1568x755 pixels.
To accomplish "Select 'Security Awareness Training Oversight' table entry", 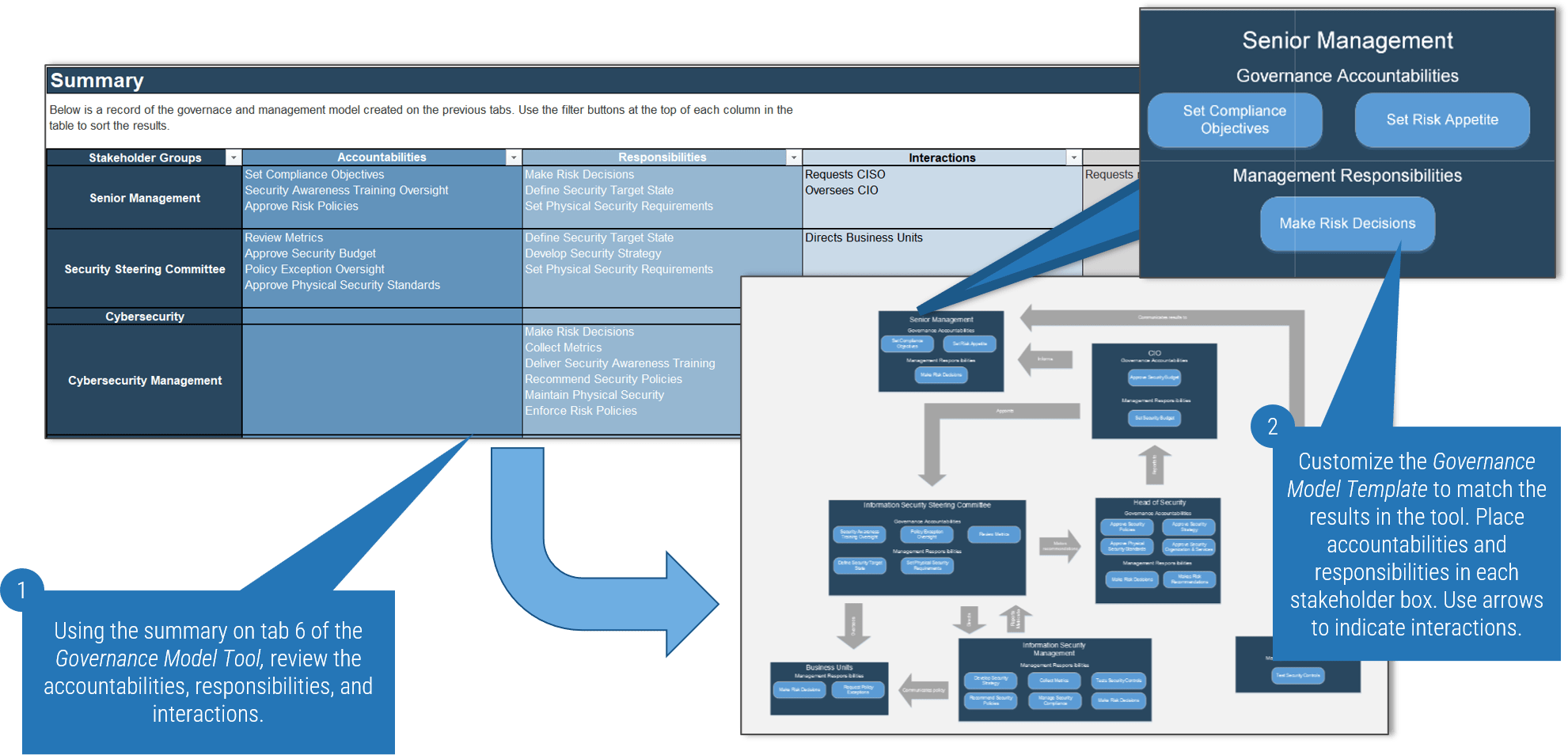I will 347,190.
